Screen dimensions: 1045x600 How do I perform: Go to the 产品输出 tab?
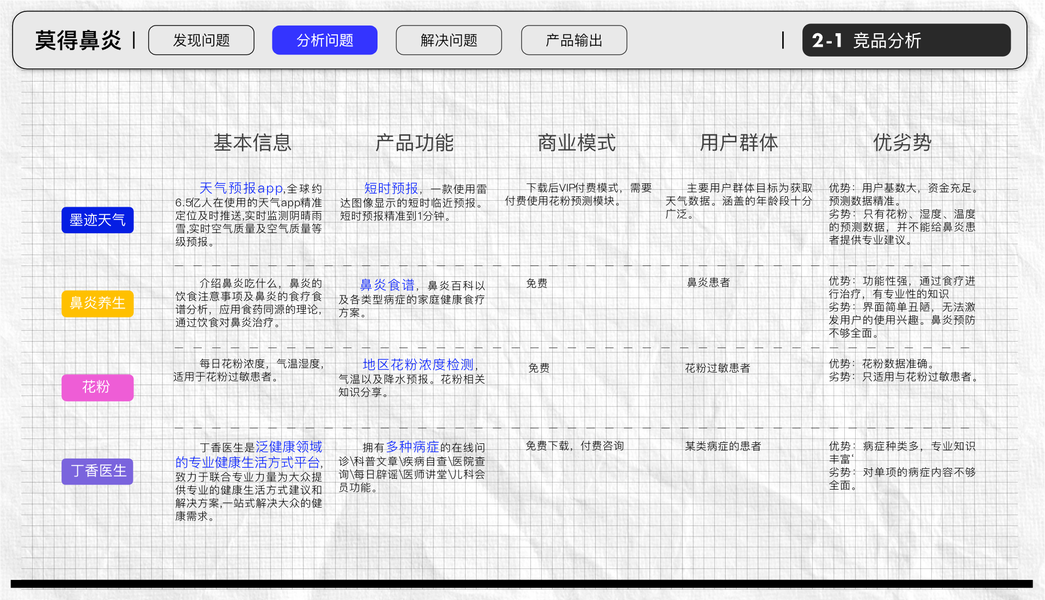tap(574, 40)
